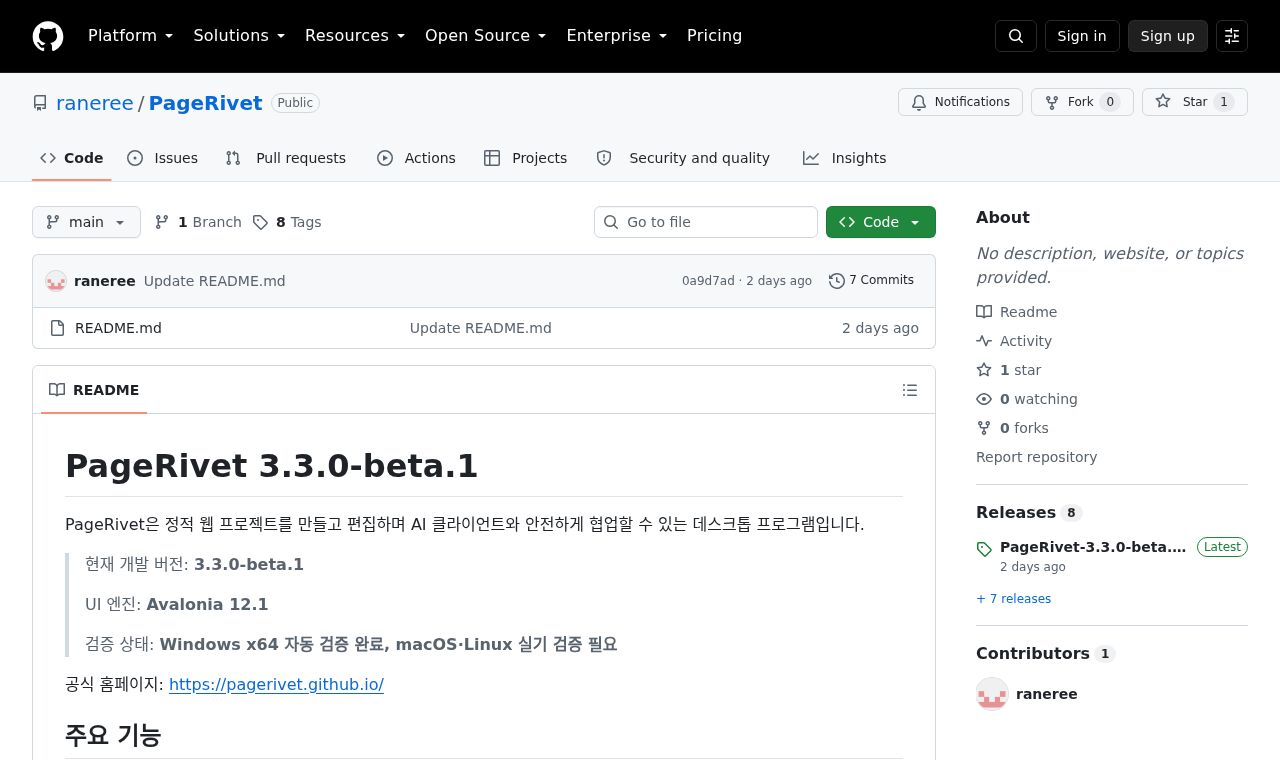Open README.md's Update README.md commit message

click(481, 328)
